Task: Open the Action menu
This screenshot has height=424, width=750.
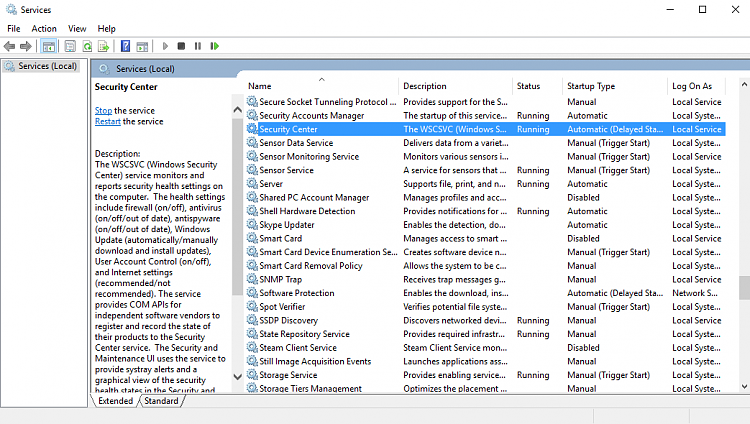Action: (44, 29)
